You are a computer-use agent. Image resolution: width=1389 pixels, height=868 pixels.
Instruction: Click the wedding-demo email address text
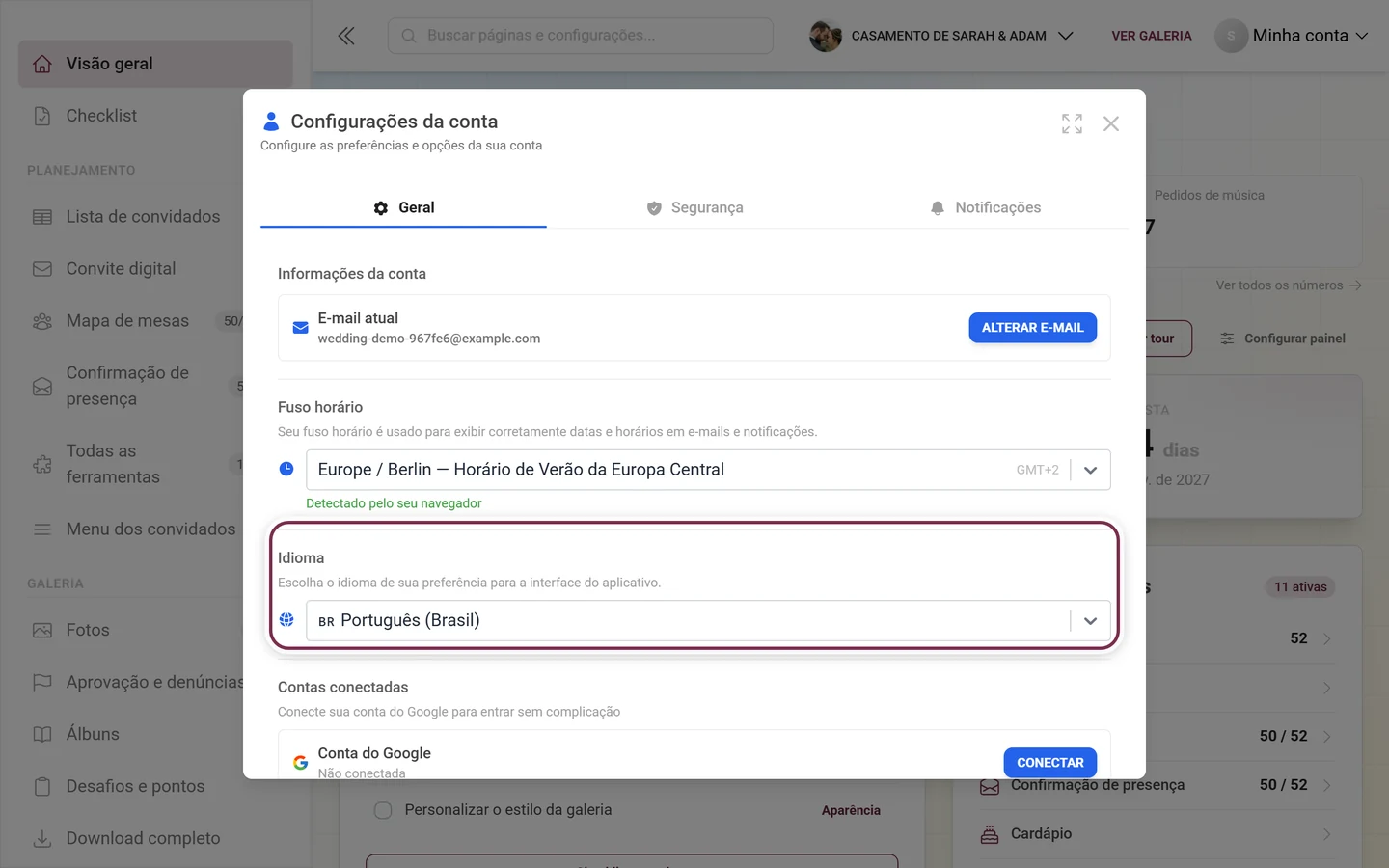pyautogui.click(x=429, y=339)
